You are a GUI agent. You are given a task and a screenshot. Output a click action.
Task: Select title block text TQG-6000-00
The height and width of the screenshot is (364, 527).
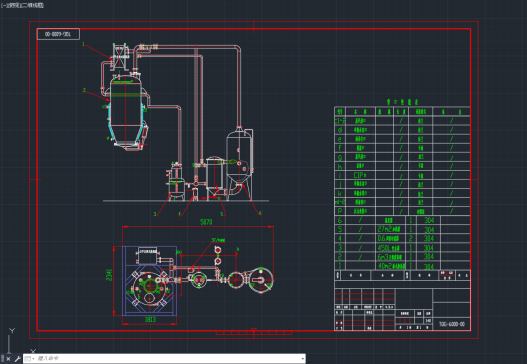[452, 324]
